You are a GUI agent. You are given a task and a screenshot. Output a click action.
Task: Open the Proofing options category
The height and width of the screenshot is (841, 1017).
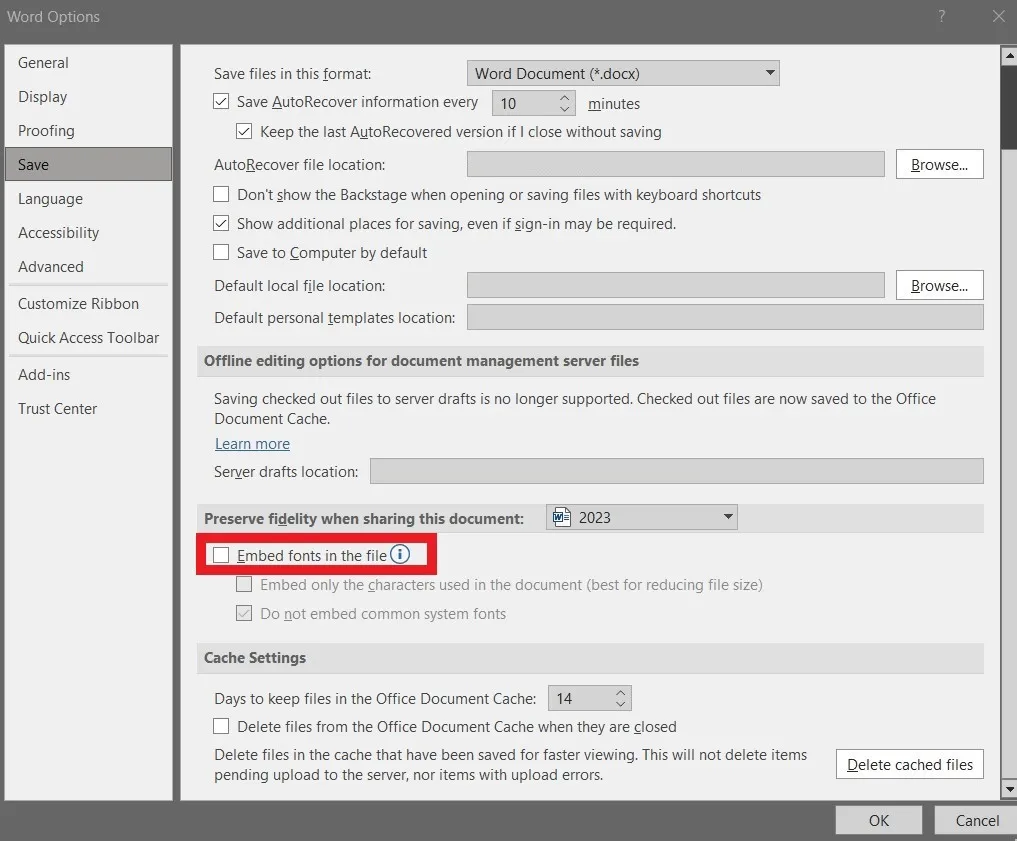(x=88, y=130)
